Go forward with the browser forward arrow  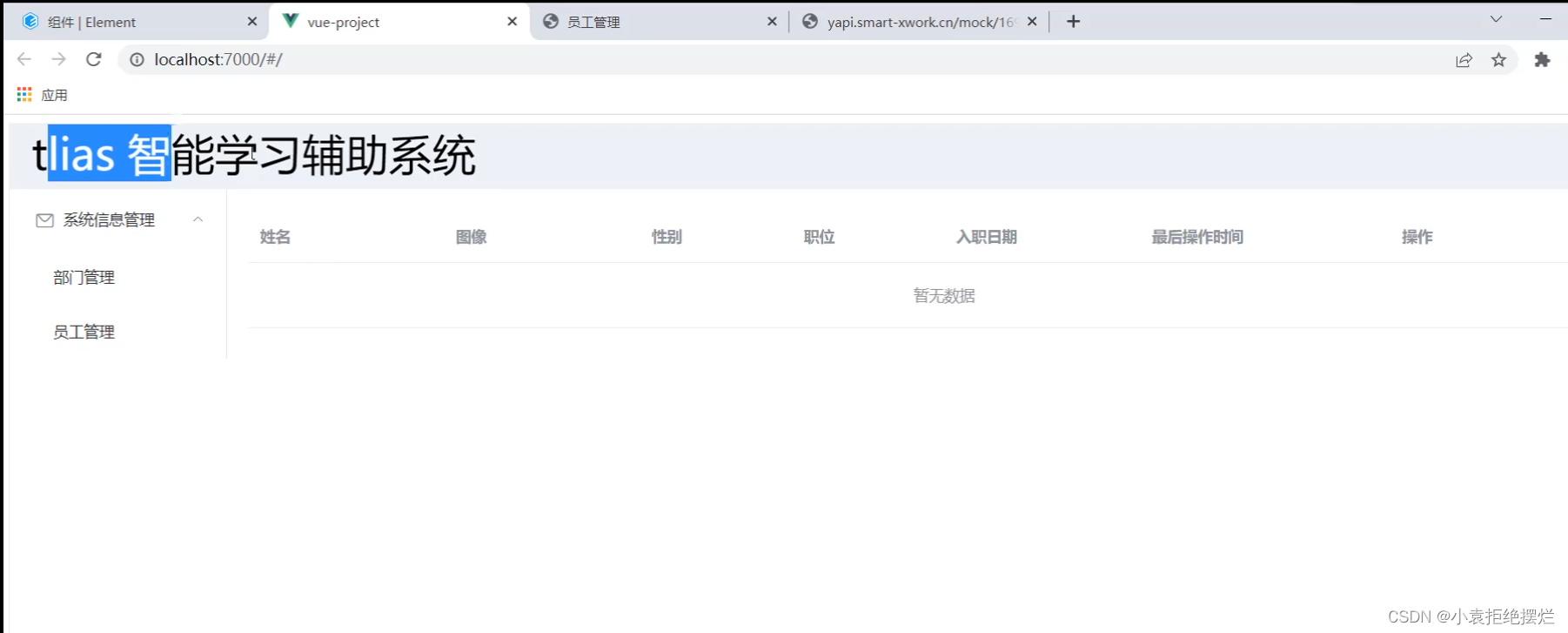pyautogui.click(x=58, y=59)
